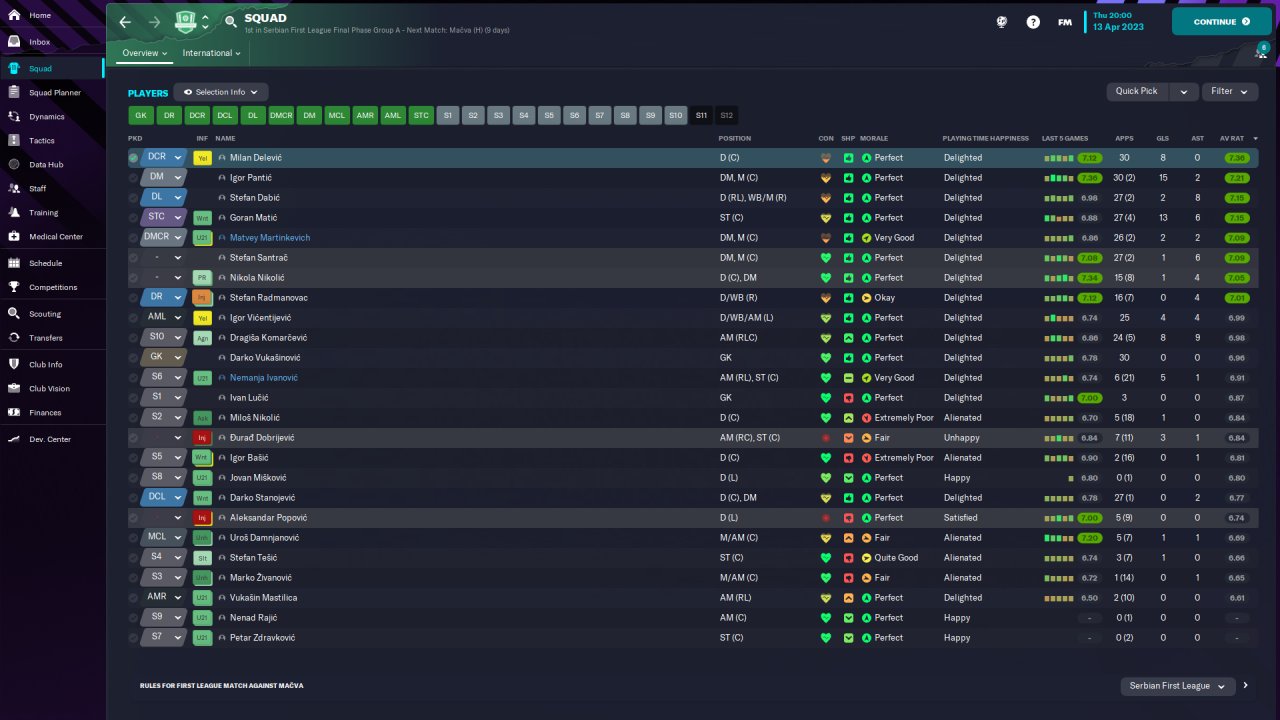Screen dimensions: 1280x720
Task: Click Nikola Nikolić's PR status badge
Action: click(202, 278)
